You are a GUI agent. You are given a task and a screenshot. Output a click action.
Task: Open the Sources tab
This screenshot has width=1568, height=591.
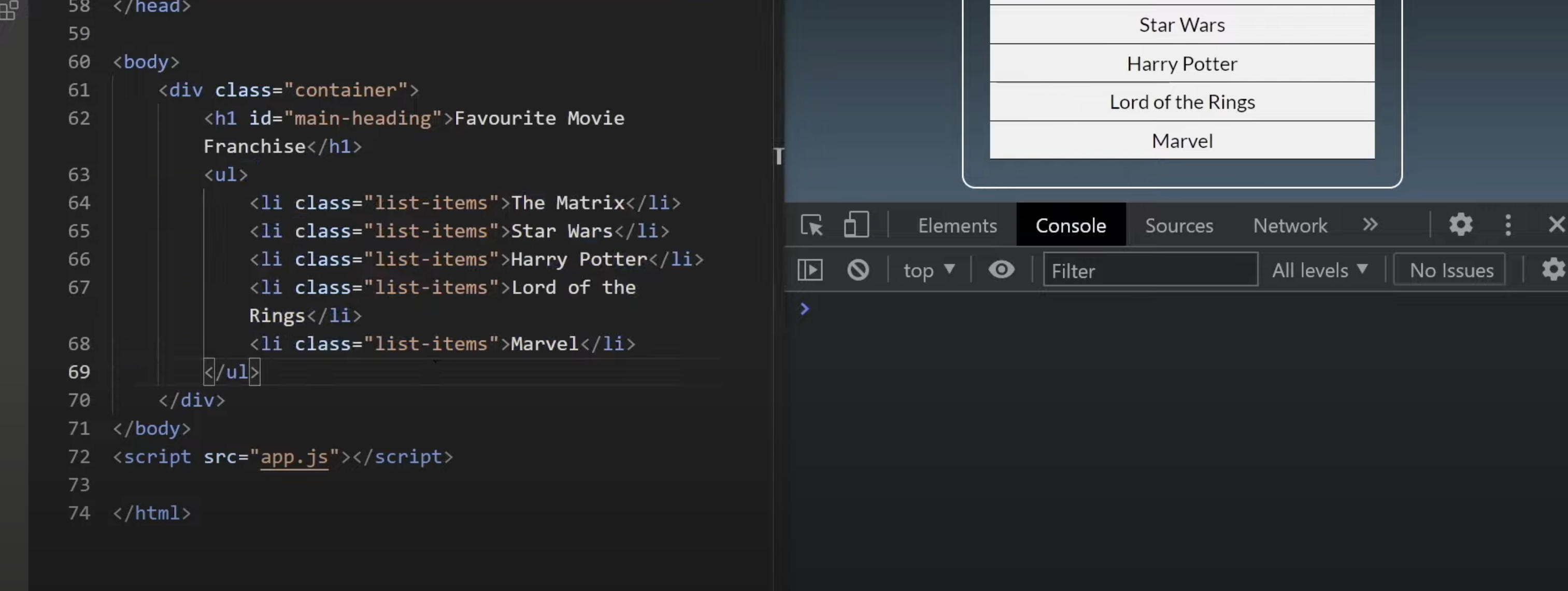[1179, 226]
